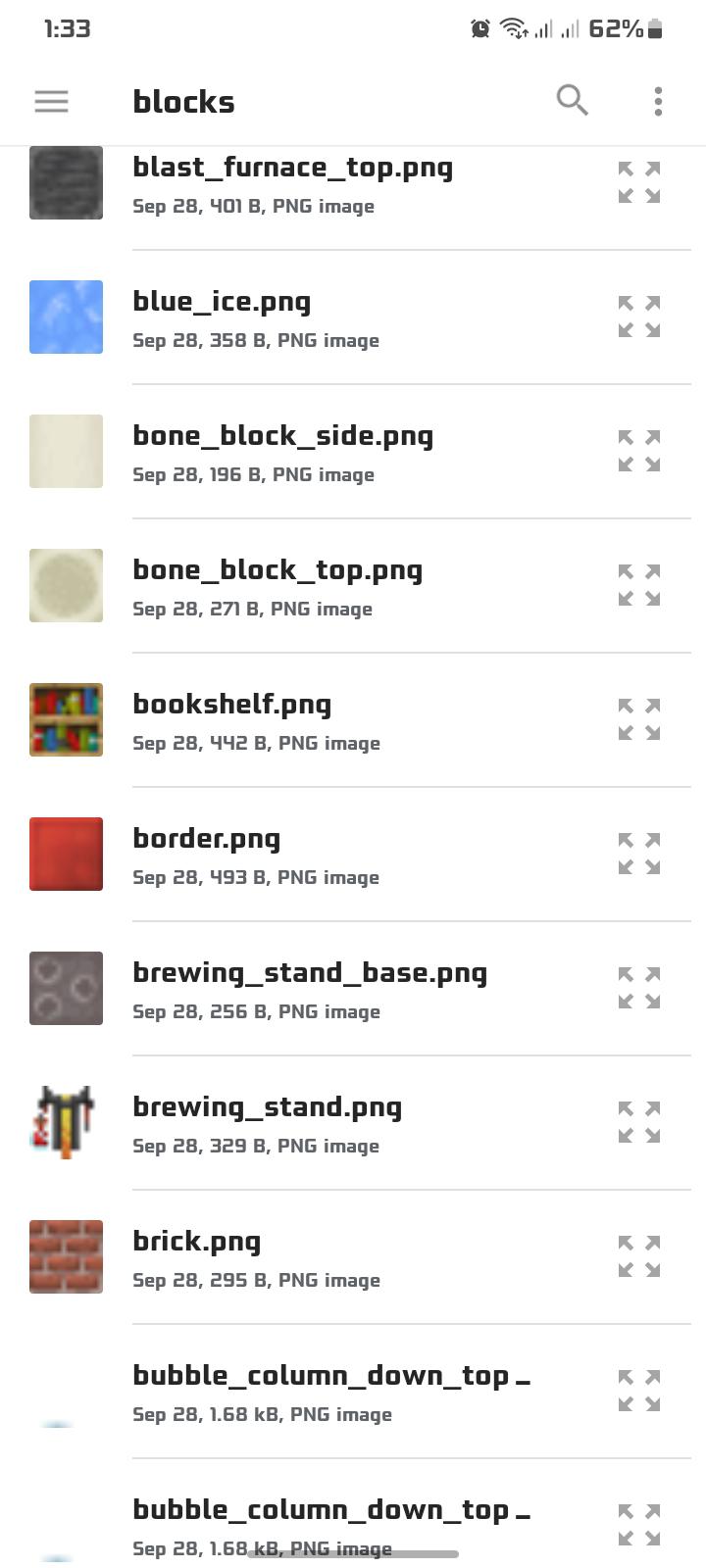Click expand icon beside brick.png
The image size is (706, 1568).
639,1256
